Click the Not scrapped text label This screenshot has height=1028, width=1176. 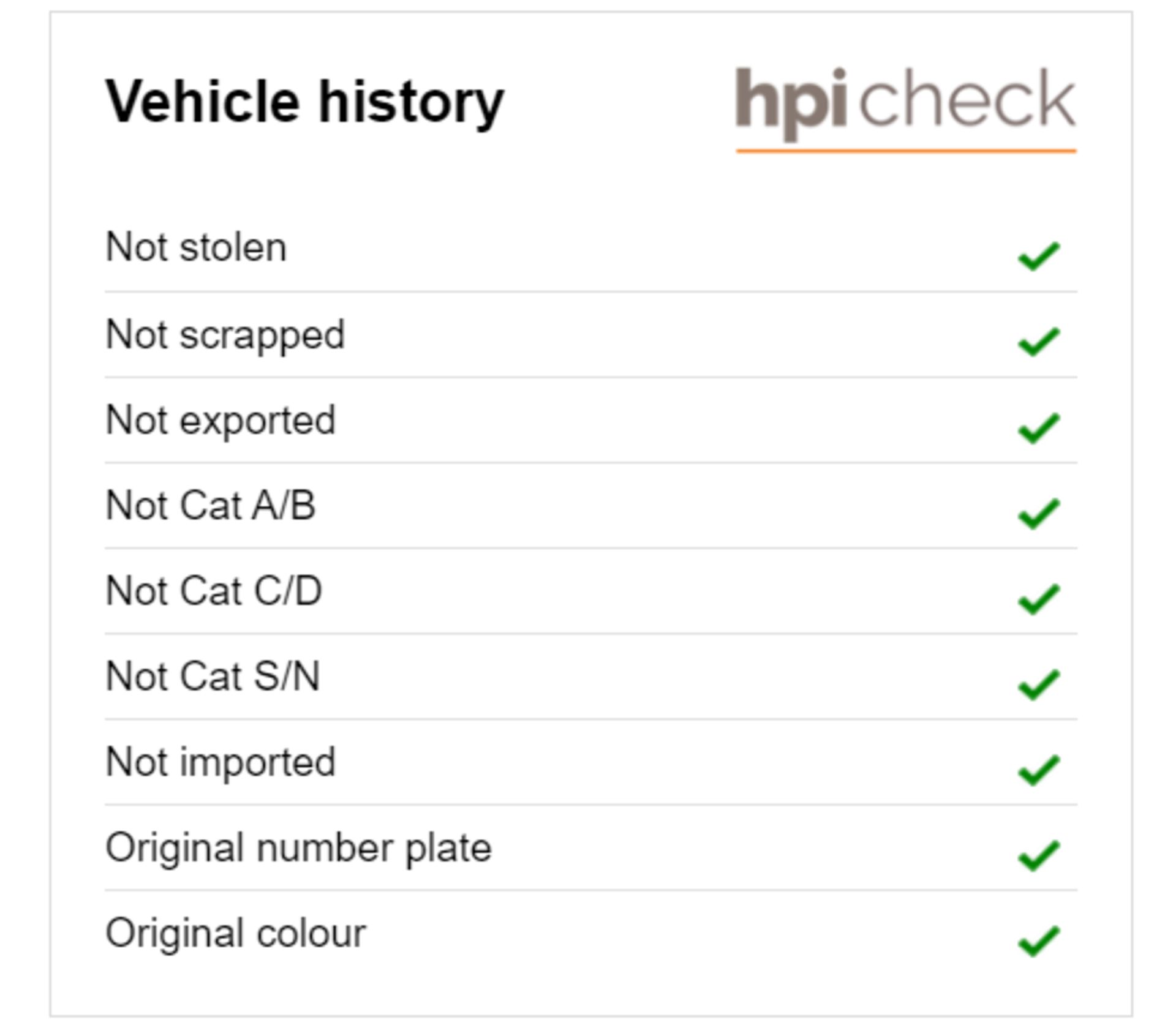[225, 335]
